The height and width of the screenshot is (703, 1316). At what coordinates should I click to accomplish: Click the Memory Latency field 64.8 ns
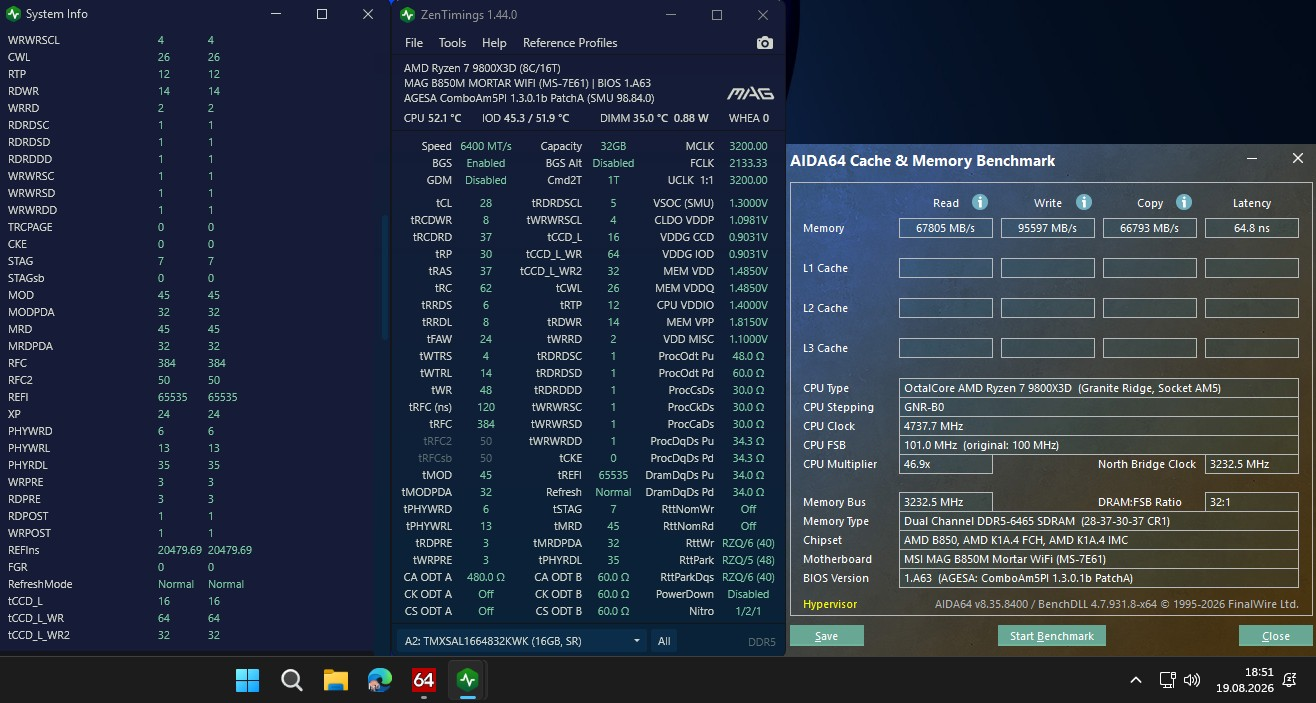click(1252, 228)
